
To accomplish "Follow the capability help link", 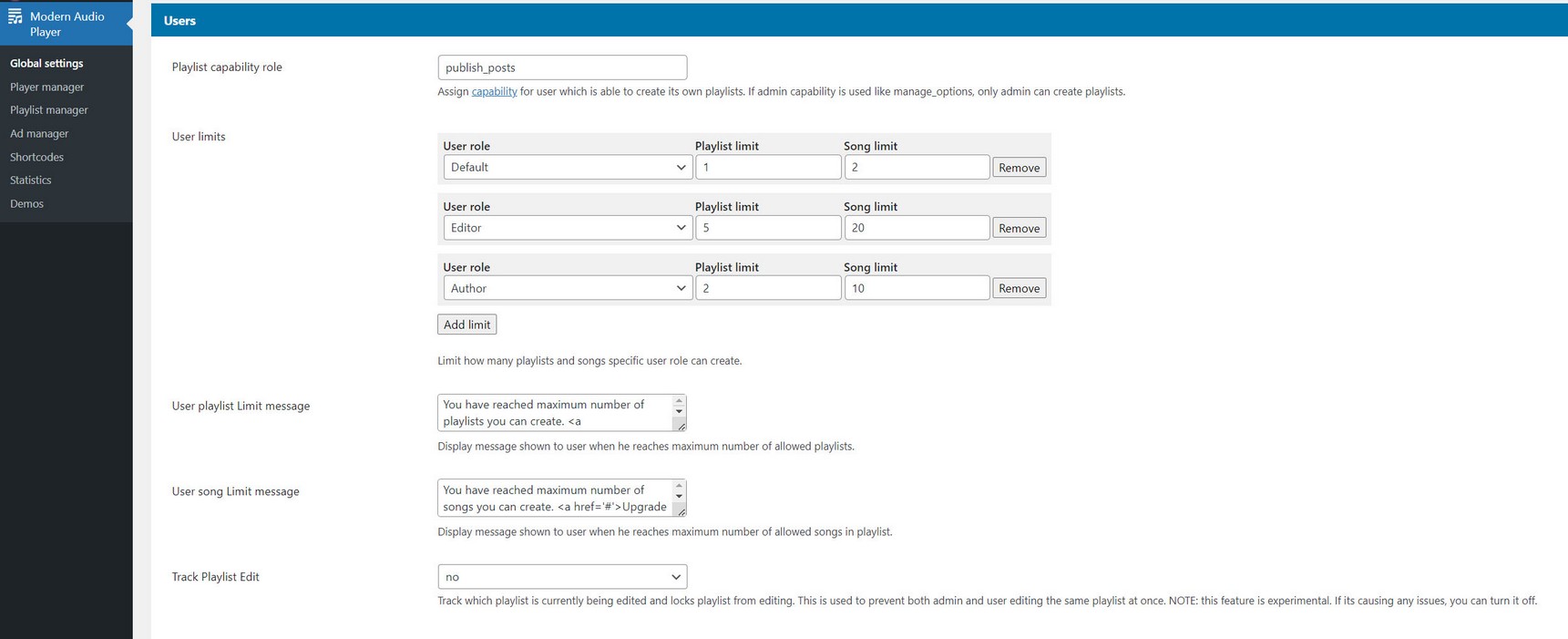I will (494, 91).
